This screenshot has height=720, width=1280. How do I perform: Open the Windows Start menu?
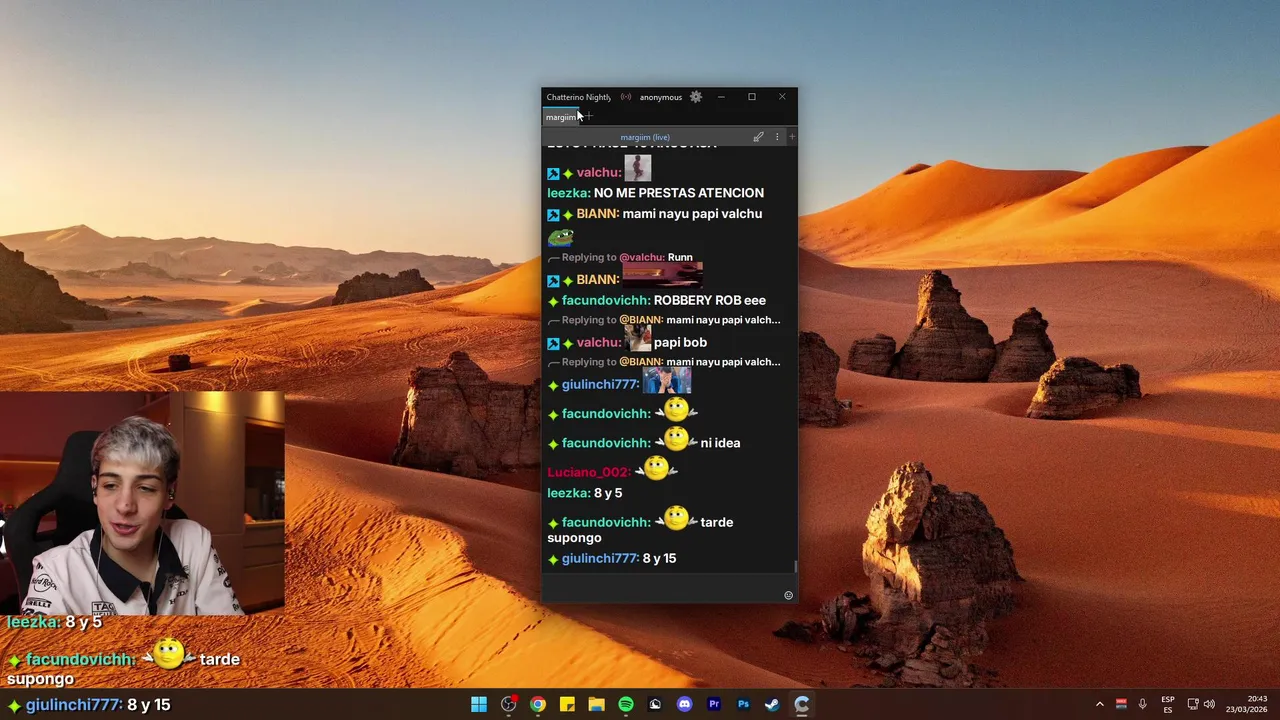tap(479, 704)
